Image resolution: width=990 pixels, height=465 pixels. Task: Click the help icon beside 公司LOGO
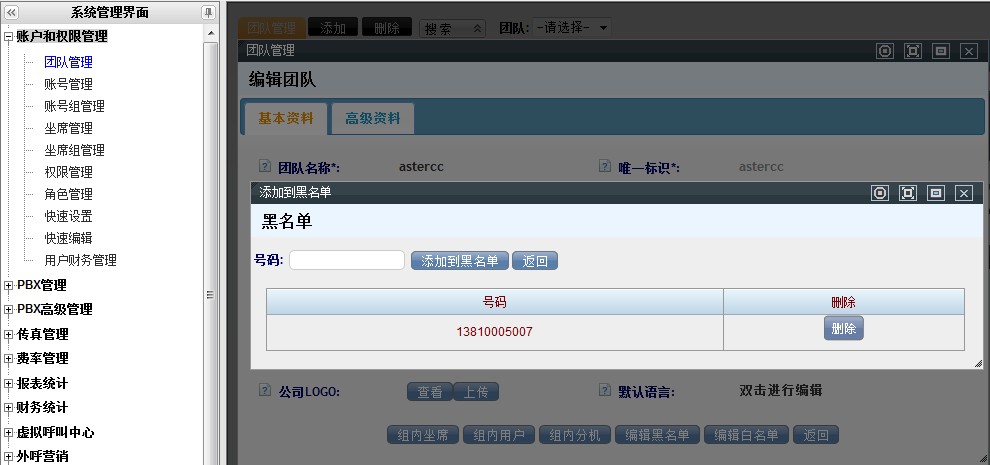pos(265,391)
